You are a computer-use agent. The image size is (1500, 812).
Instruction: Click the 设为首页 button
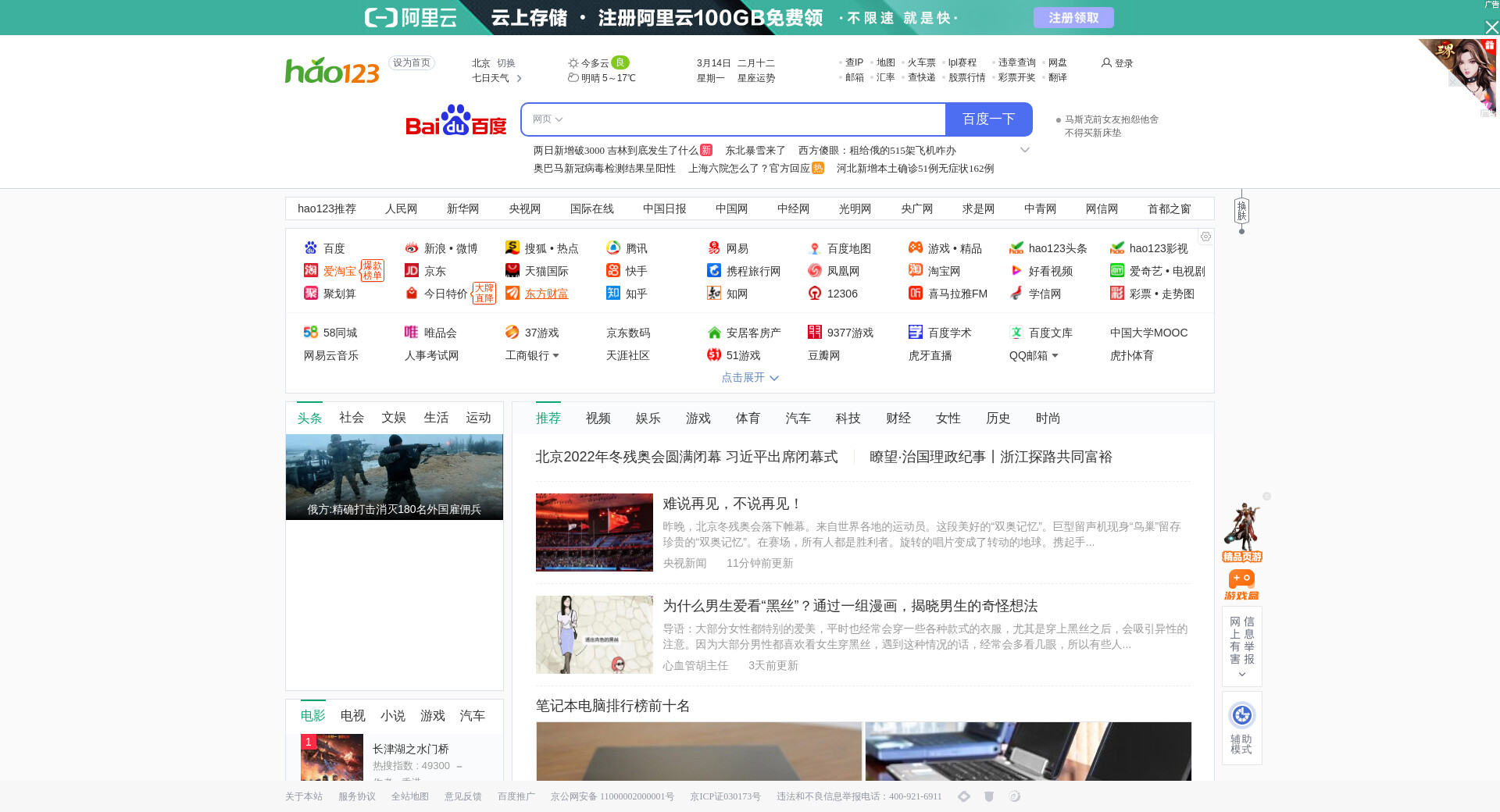point(411,62)
